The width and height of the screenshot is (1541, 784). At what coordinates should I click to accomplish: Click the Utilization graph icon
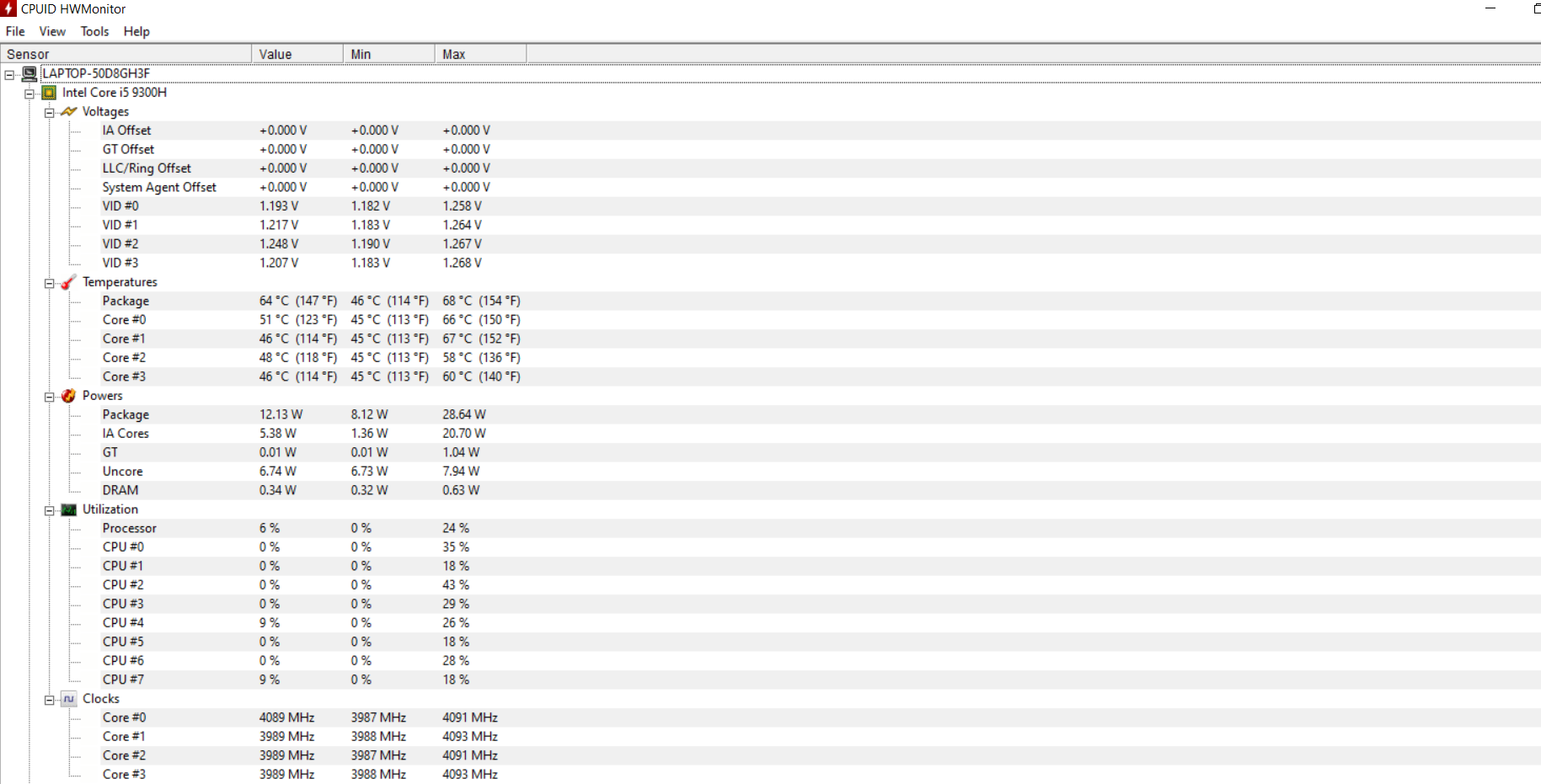click(69, 509)
